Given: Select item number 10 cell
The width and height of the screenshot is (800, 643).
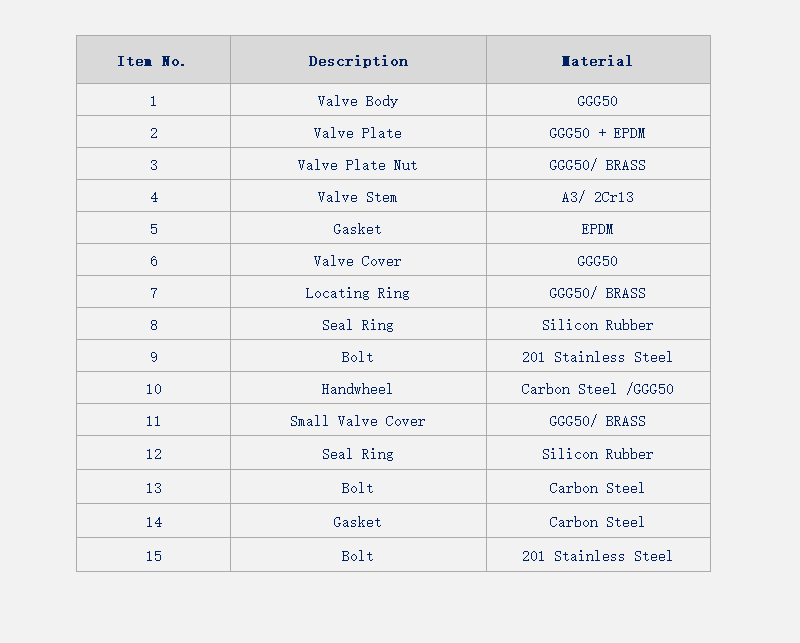Looking at the screenshot, I should click(x=154, y=388).
